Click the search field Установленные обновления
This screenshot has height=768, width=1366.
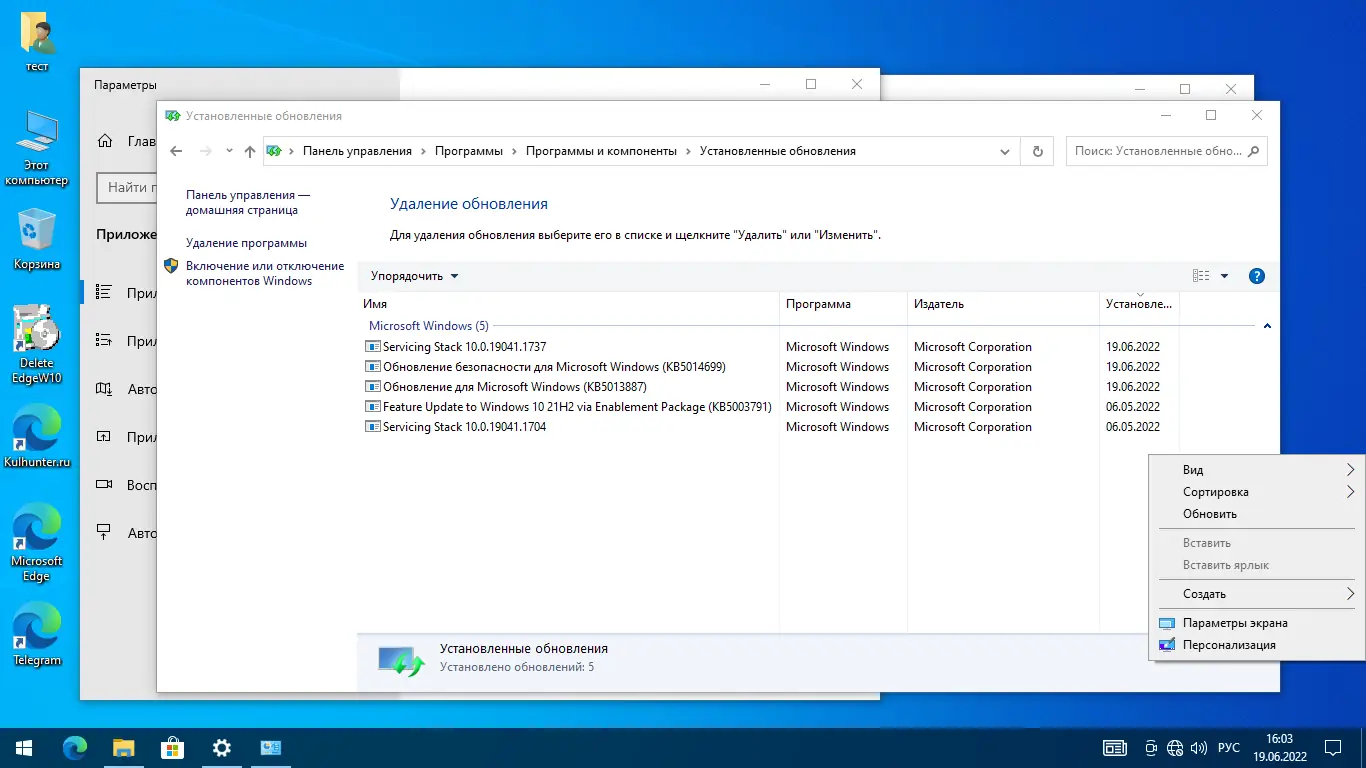click(1166, 151)
